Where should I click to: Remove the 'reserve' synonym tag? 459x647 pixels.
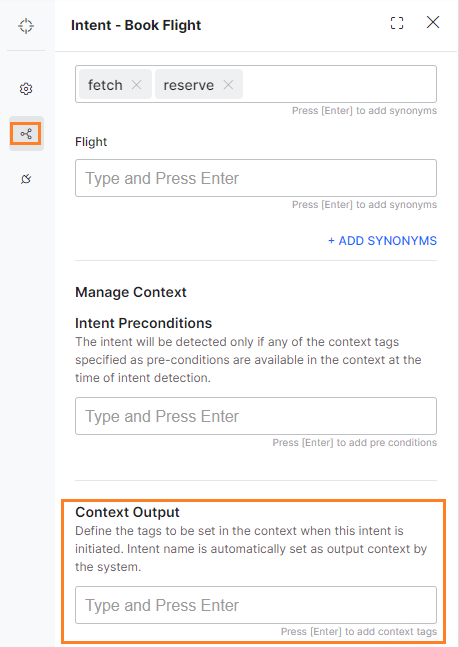click(x=228, y=85)
